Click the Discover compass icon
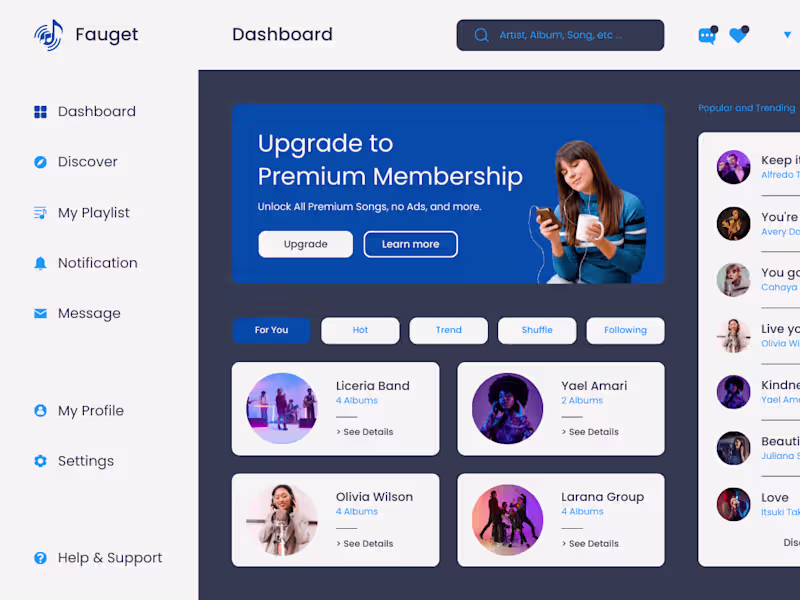This screenshot has height=600, width=800. click(40, 162)
